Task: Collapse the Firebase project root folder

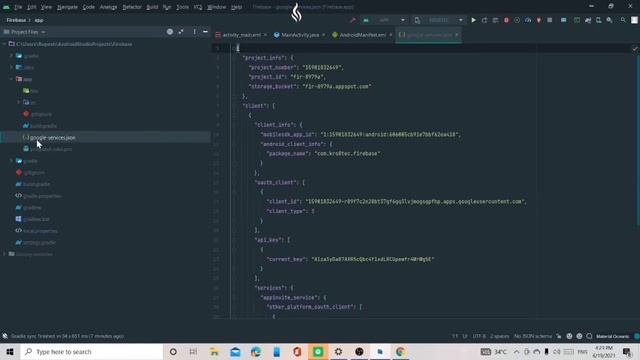Action: [4, 44]
